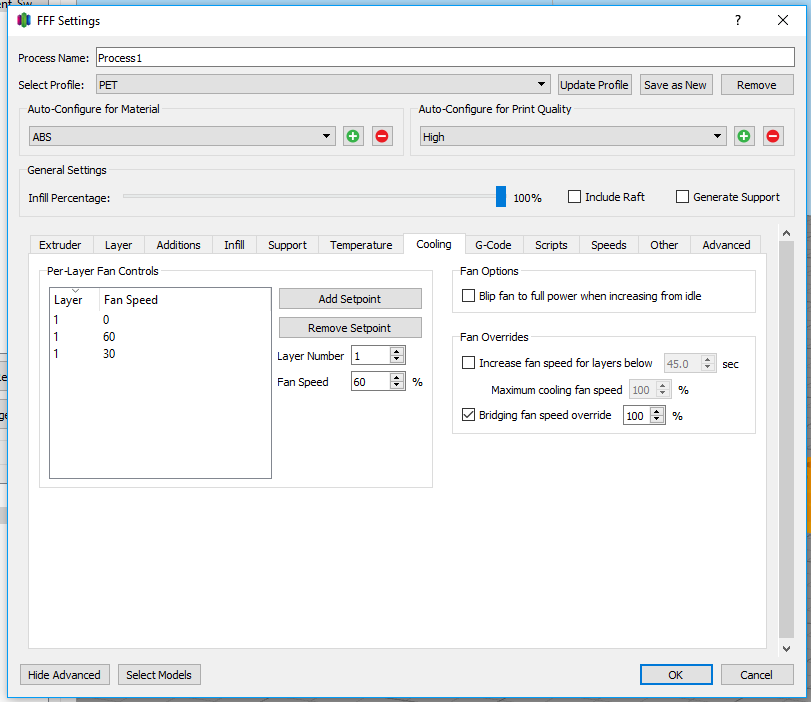Open the Additions tab
The image size is (811, 702).
click(x=178, y=245)
